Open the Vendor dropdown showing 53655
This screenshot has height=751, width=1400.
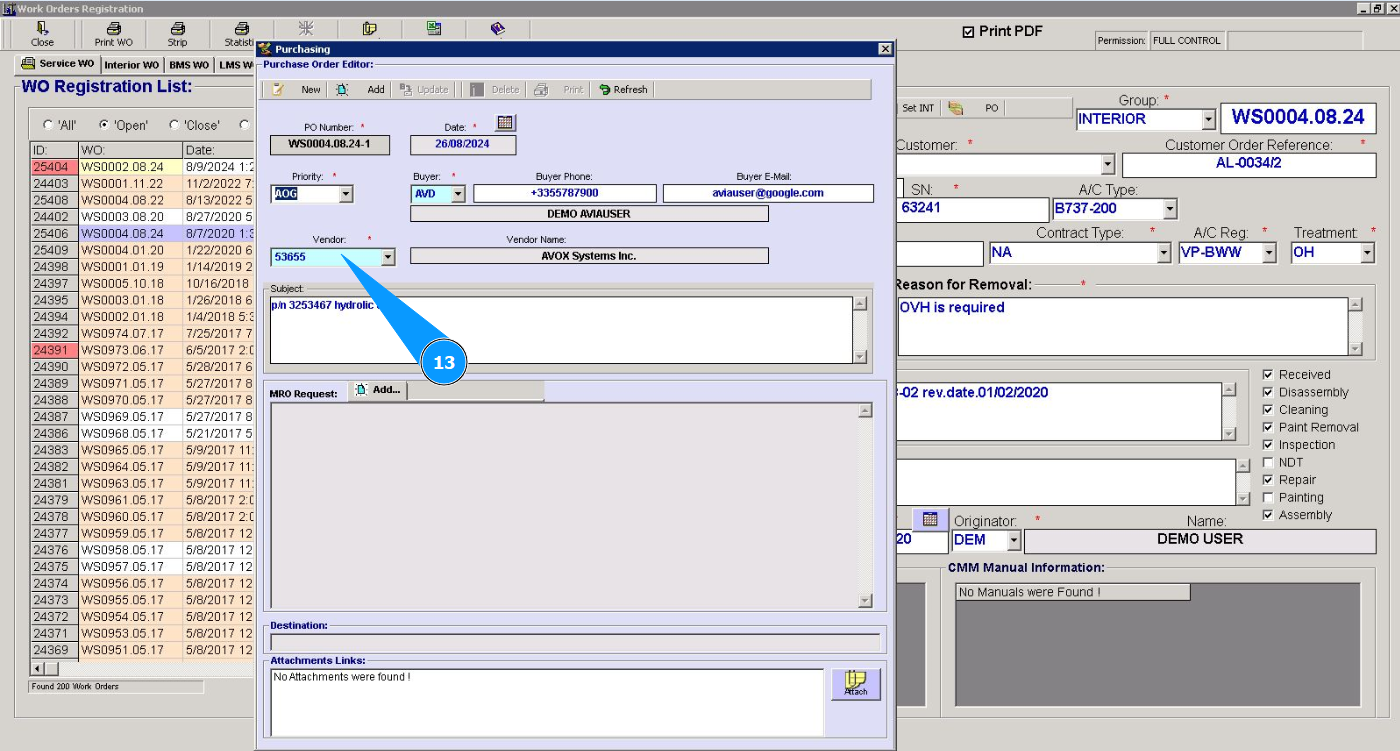click(388, 257)
